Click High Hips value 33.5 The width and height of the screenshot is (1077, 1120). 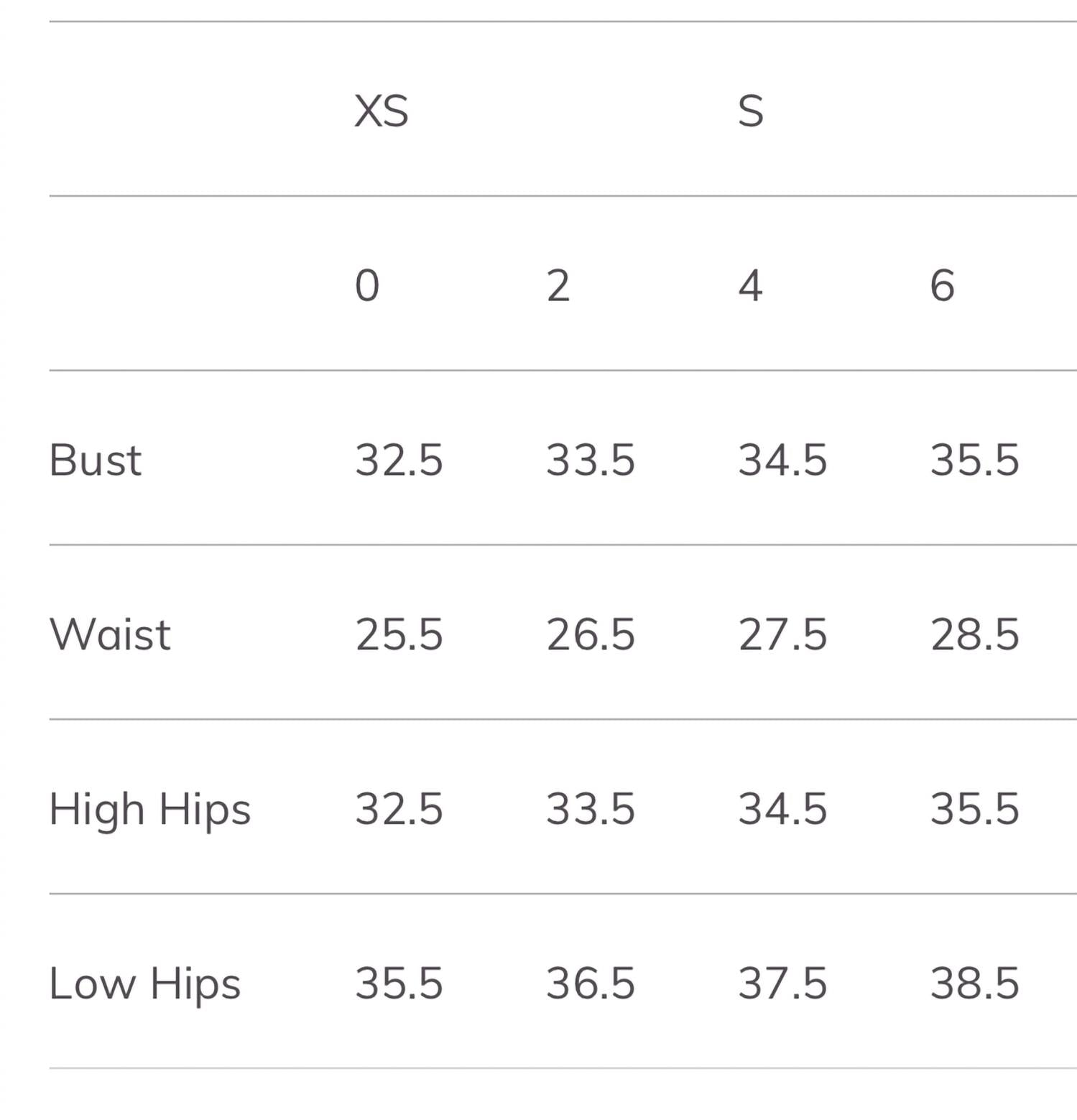591,809
